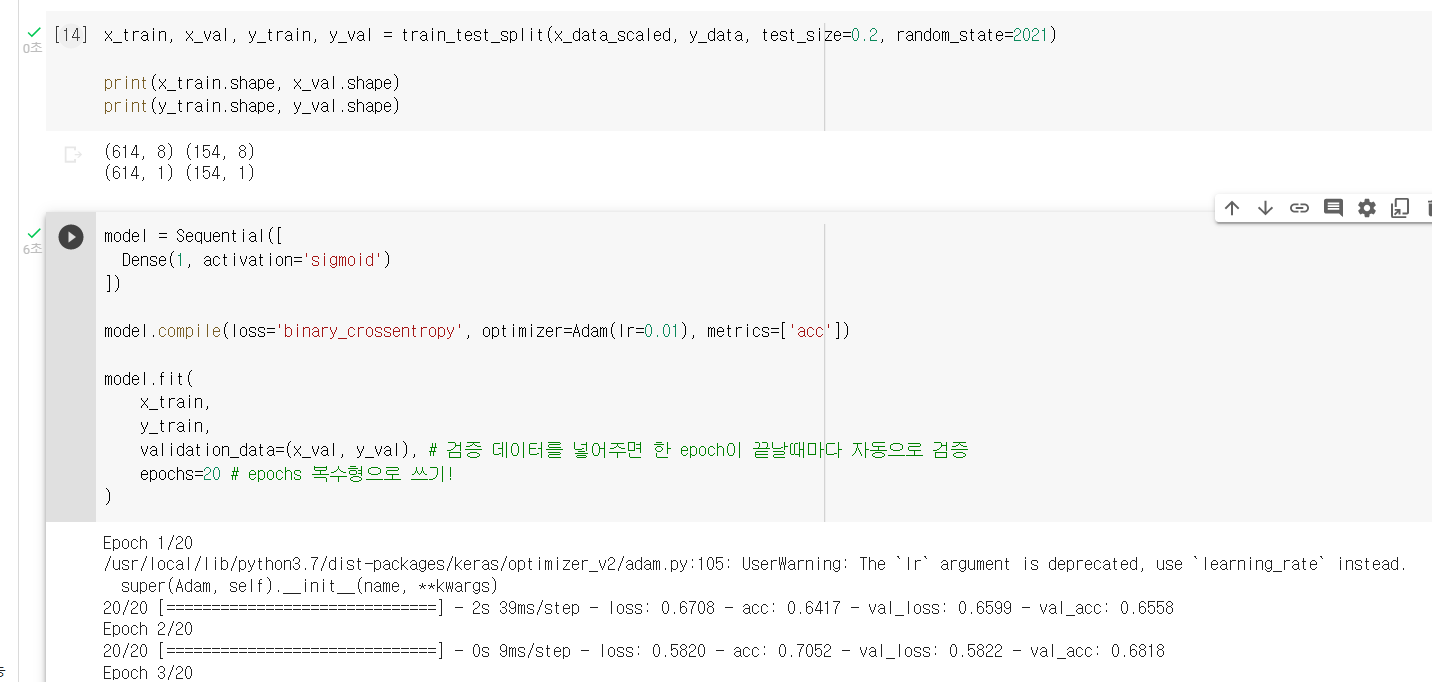Click the val_acc: 0.6558 value
Screen dimensions: 1432x682
[x=1106, y=608]
